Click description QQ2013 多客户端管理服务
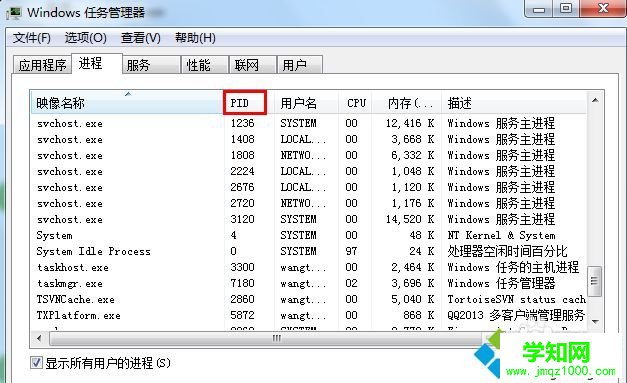The image size is (627, 383). click(x=516, y=315)
